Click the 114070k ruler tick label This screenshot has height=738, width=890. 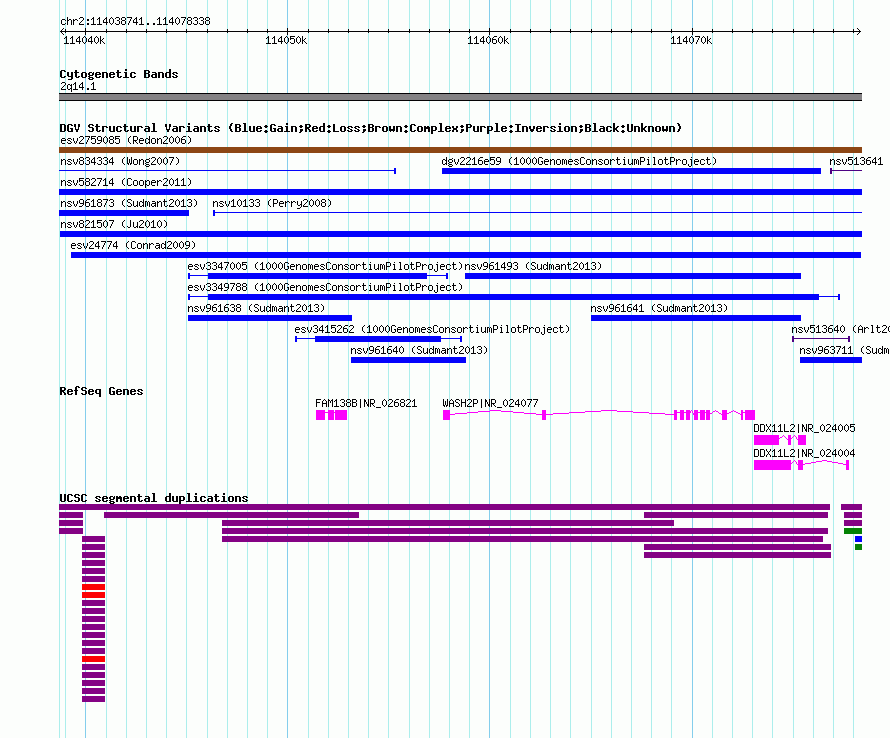(x=691, y=40)
